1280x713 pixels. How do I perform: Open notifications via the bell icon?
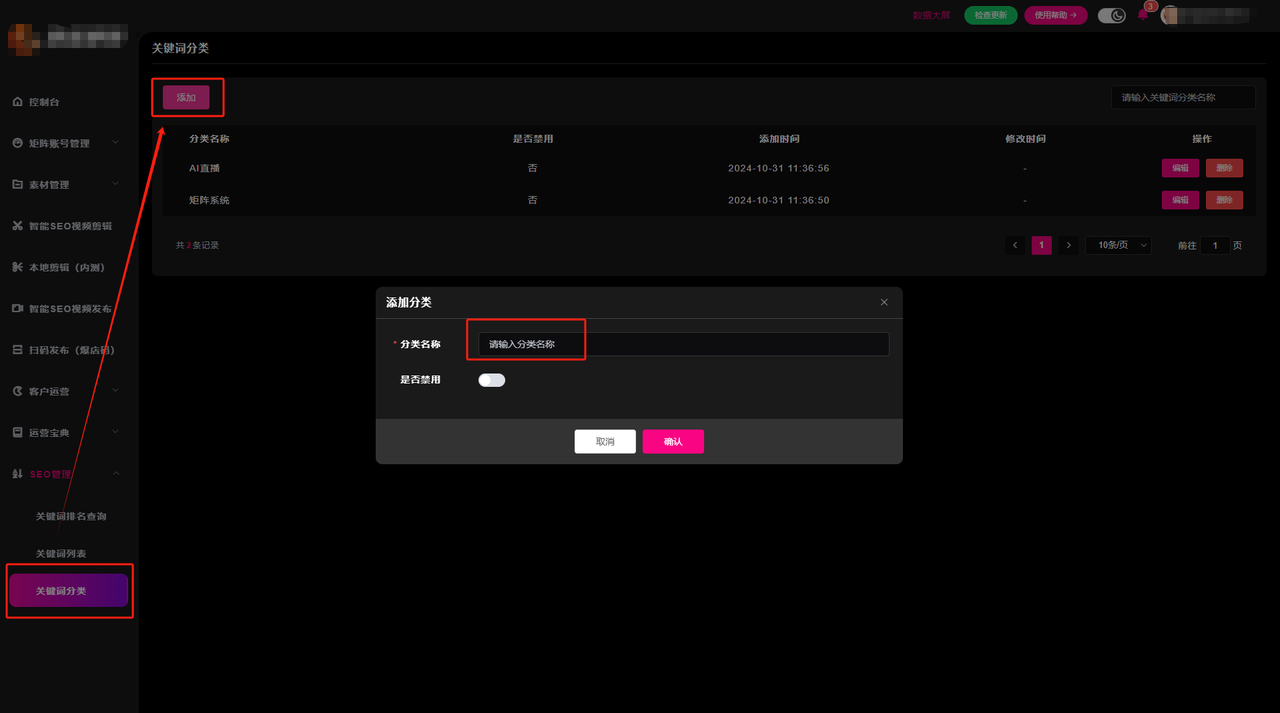pos(1143,15)
